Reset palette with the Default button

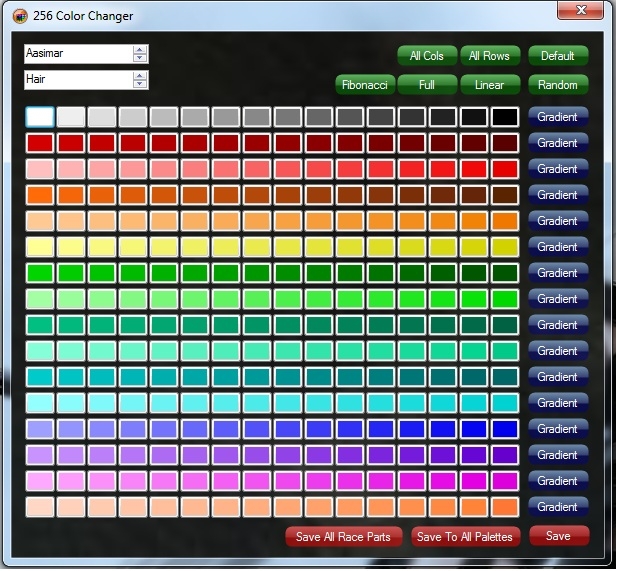[x=558, y=56]
